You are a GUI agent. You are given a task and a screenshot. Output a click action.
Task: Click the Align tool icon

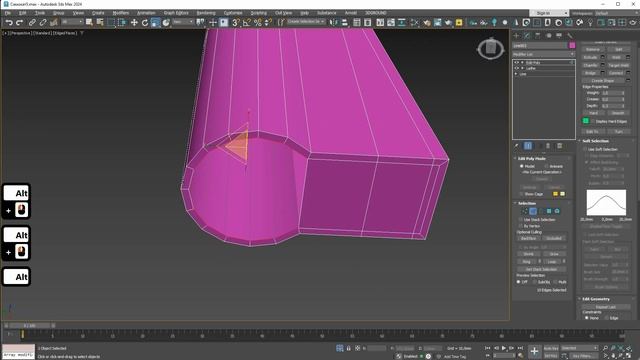(344, 23)
